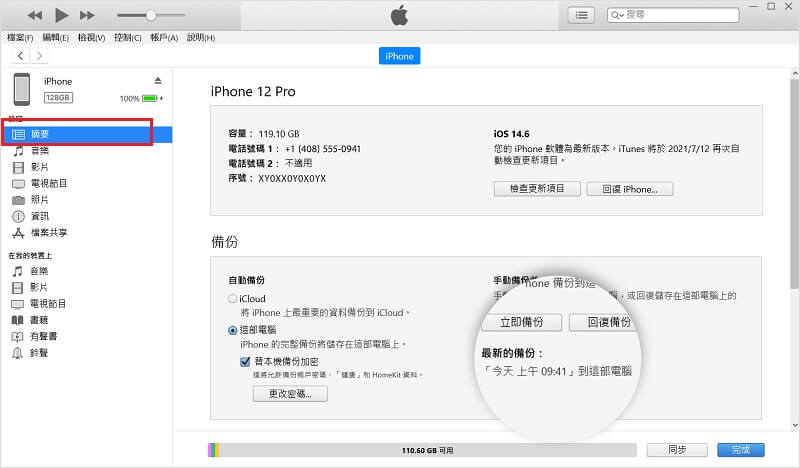Open 檔案共享 in the sidebar
This screenshot has width=800, height=468.
[49, 233]
